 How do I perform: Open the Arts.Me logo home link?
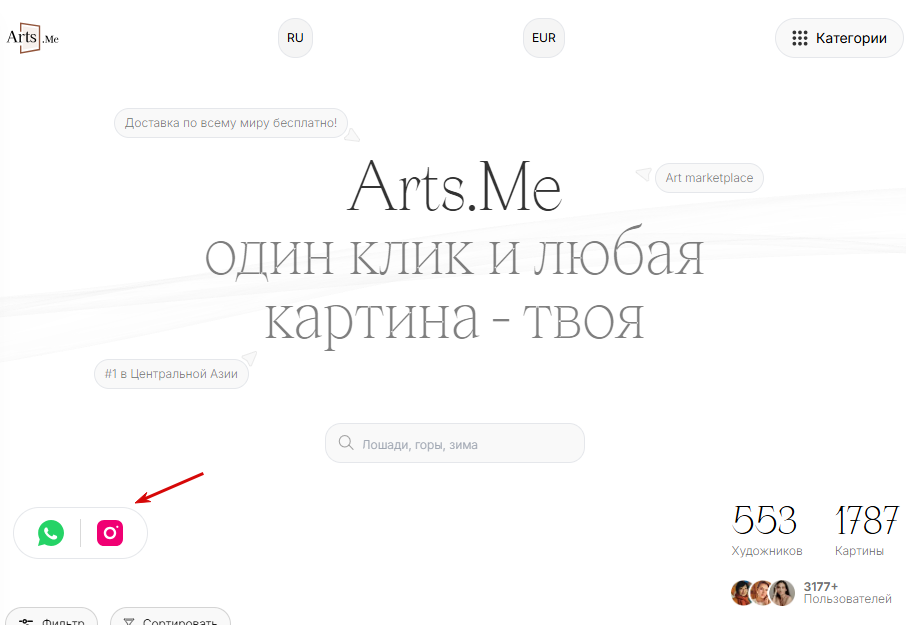pyautogui.click(x=32, y=38)
